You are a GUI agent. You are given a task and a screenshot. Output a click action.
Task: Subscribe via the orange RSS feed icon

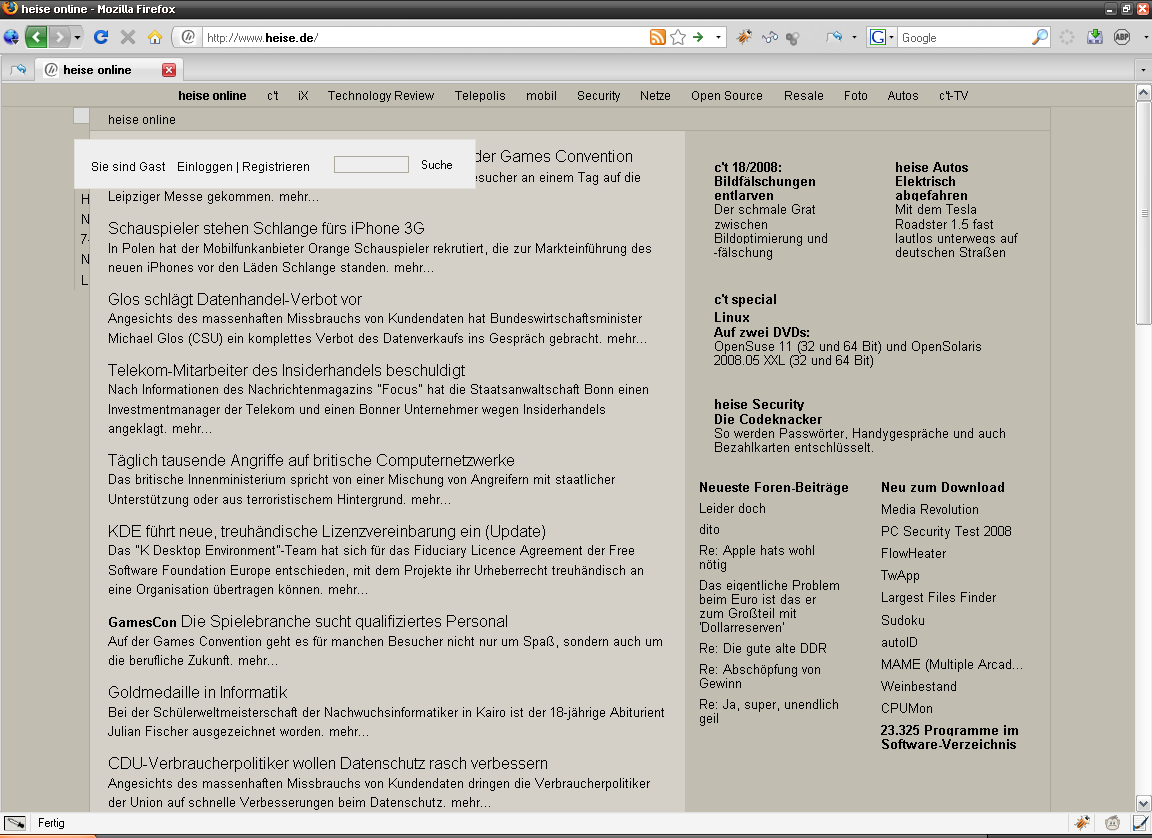point(658,37)
